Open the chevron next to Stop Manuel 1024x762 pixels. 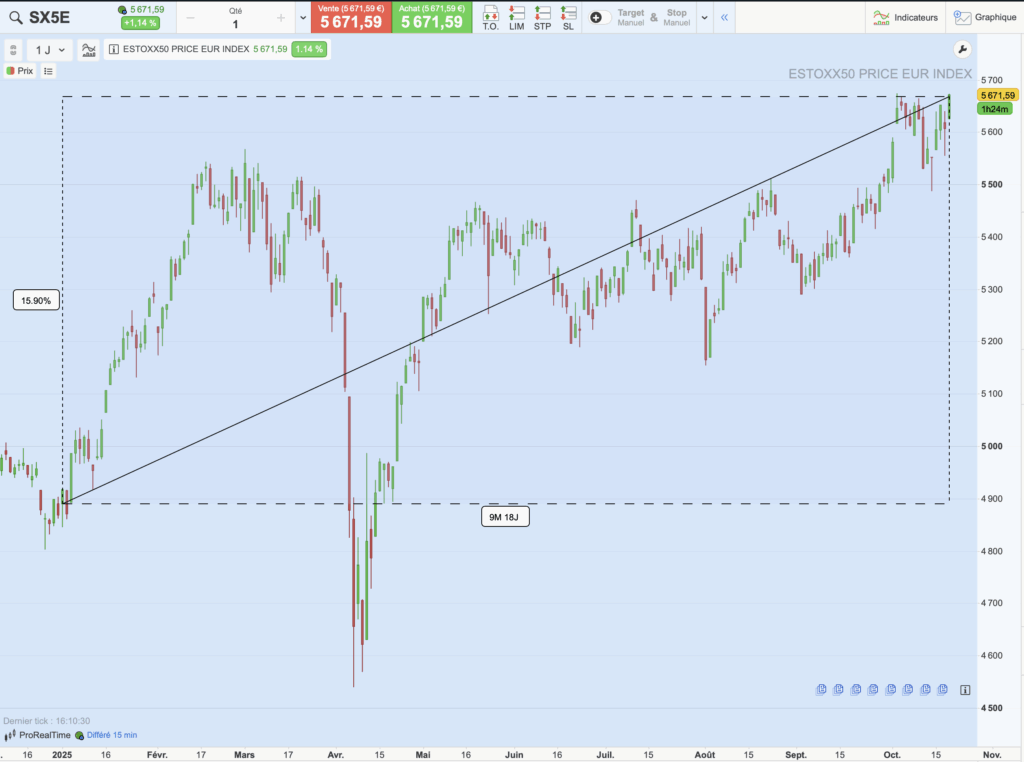click(x=703, y=17)
